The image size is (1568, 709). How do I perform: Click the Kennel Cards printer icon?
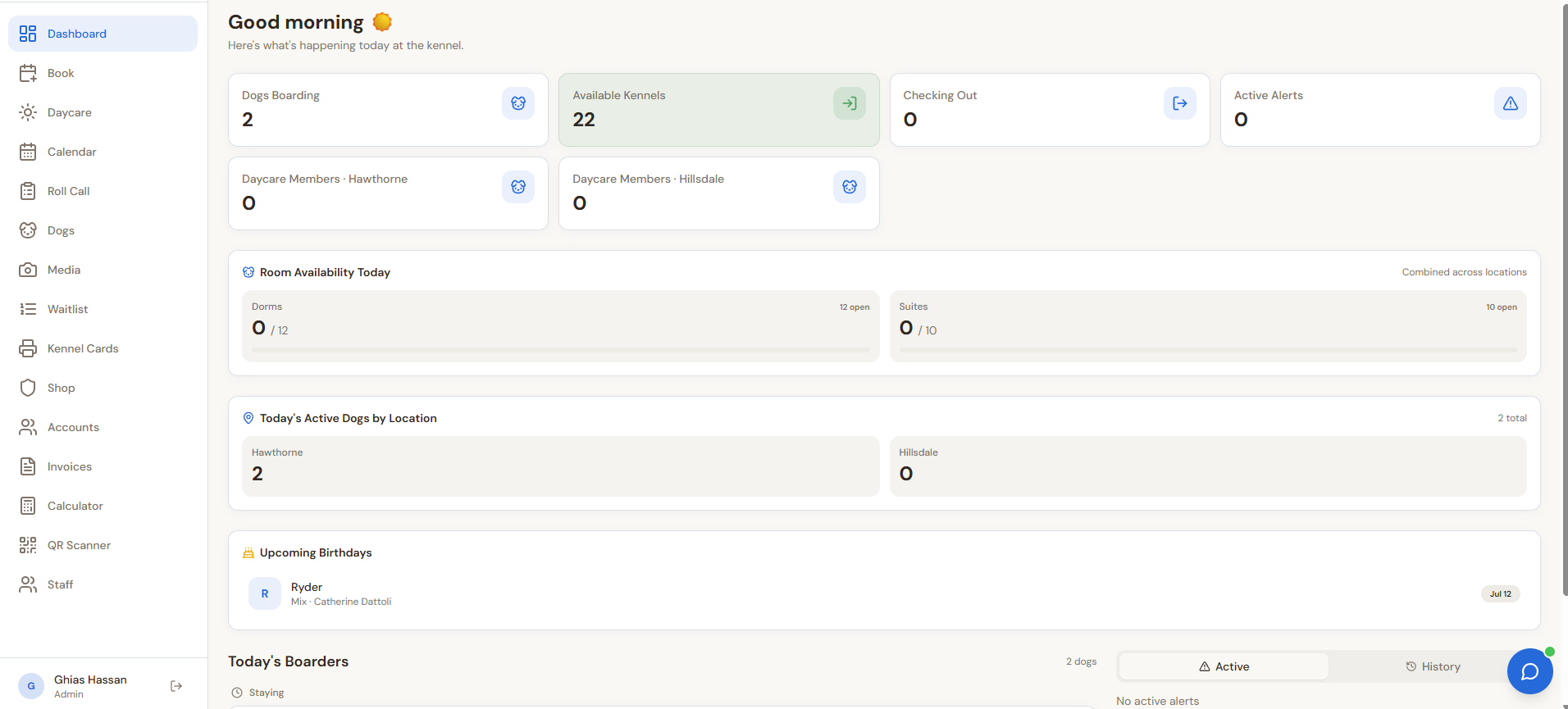pos(28,348)
